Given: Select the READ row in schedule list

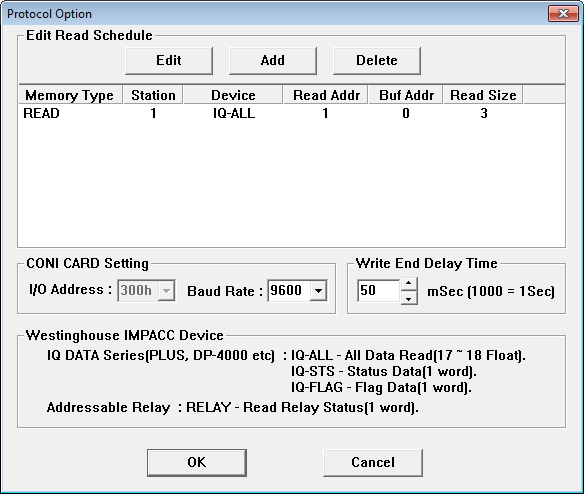Looking at the screenshot, I should click(x=292, y=113).
